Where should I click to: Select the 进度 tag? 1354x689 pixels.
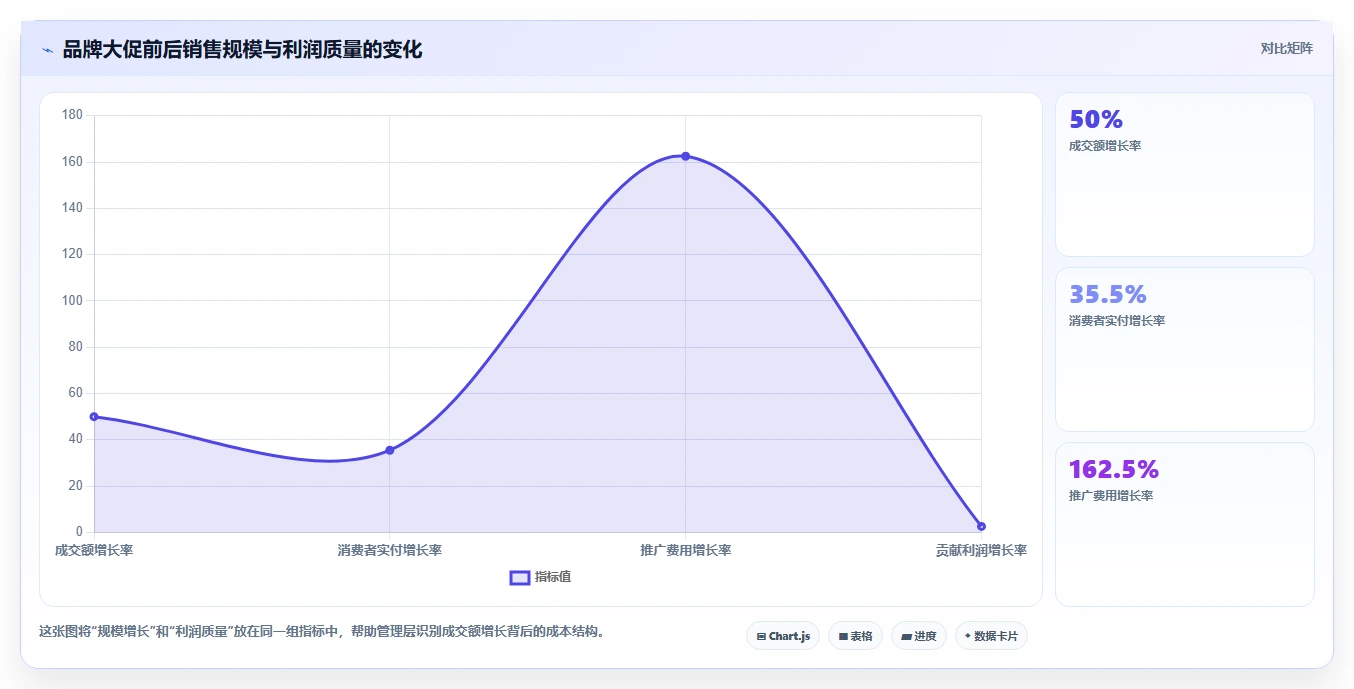point(918,636)
